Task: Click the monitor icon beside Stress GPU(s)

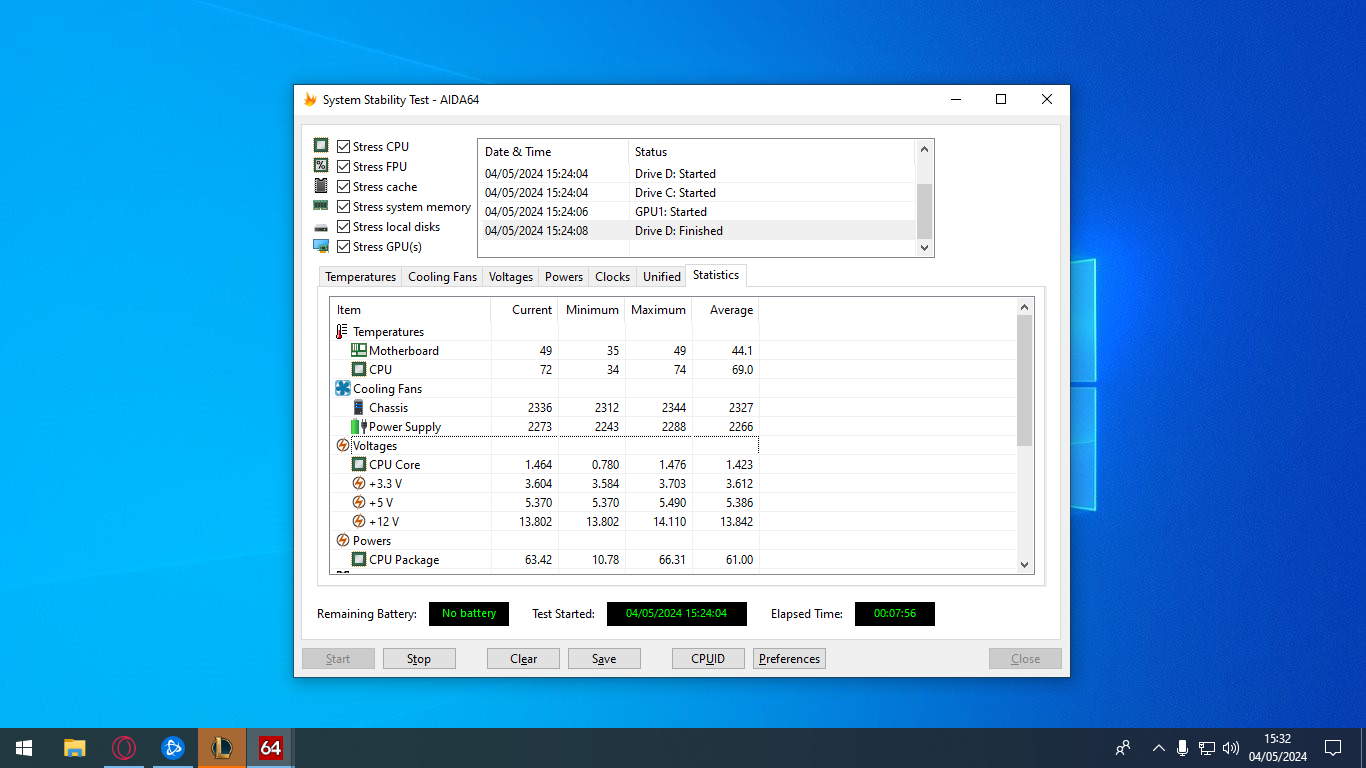Action: (321, 246)
